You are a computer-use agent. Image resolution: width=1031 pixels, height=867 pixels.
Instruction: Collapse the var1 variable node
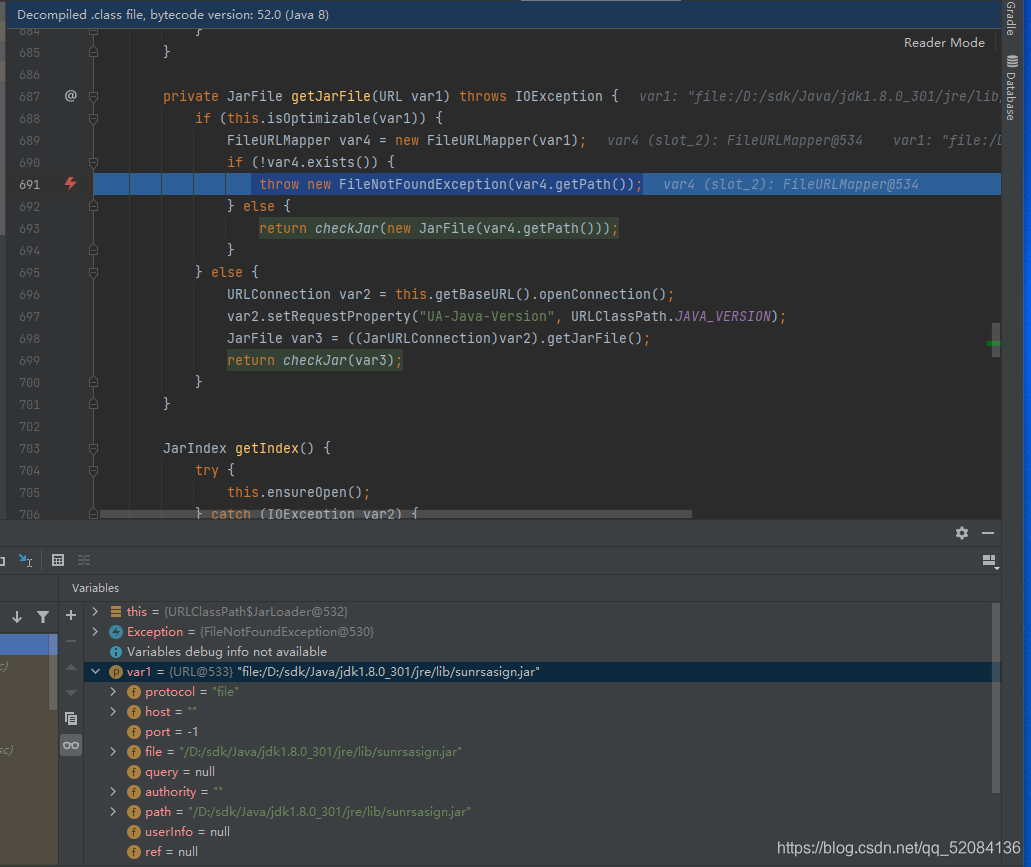tap(95, 671)
